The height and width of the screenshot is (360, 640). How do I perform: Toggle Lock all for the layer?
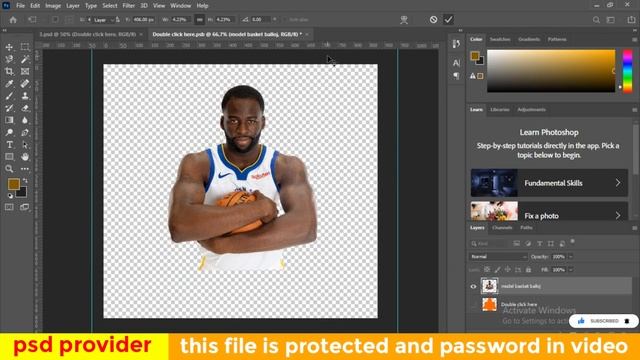529,269
